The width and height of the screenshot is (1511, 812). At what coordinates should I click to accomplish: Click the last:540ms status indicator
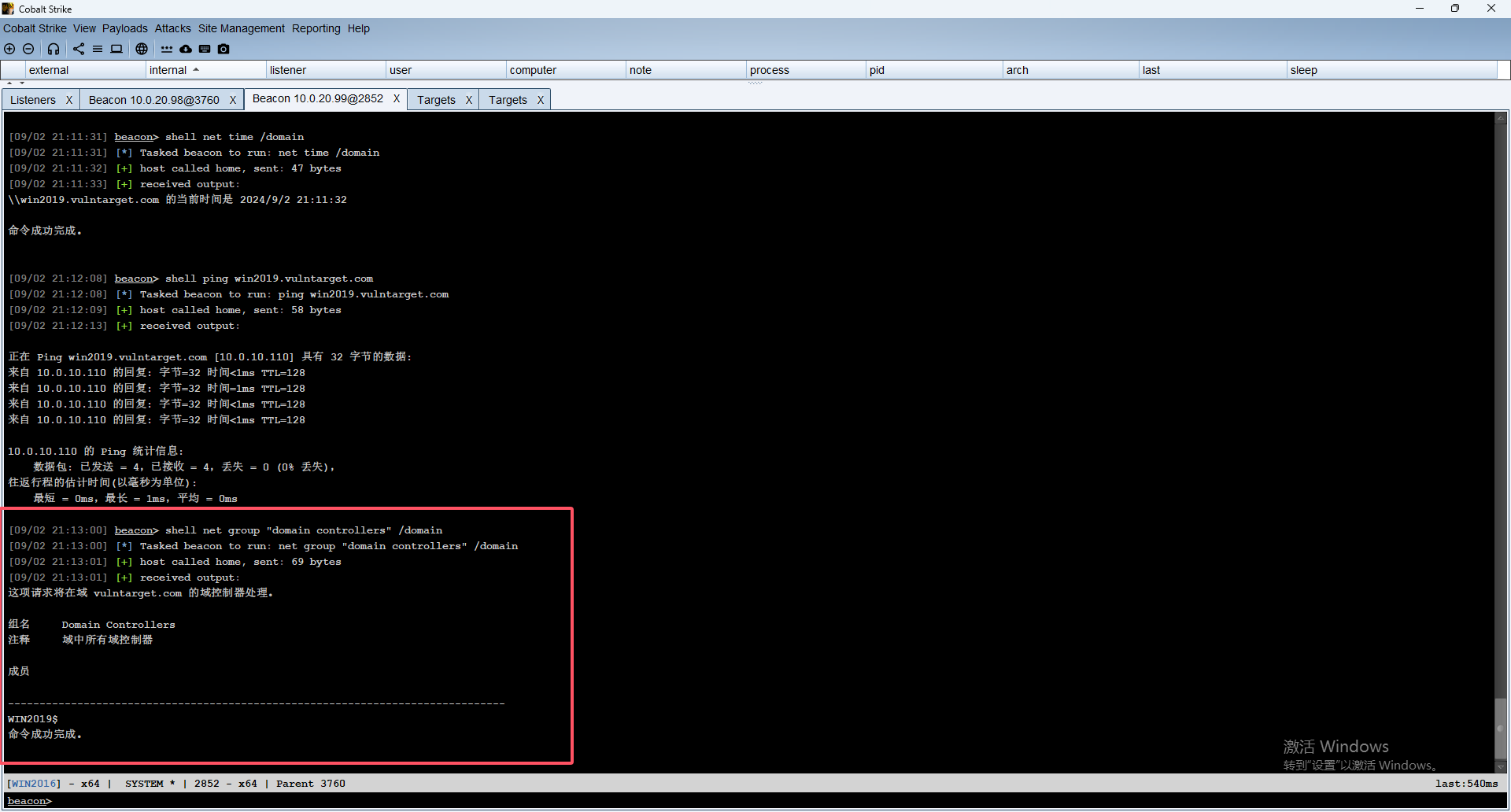tap(1467, 784)
